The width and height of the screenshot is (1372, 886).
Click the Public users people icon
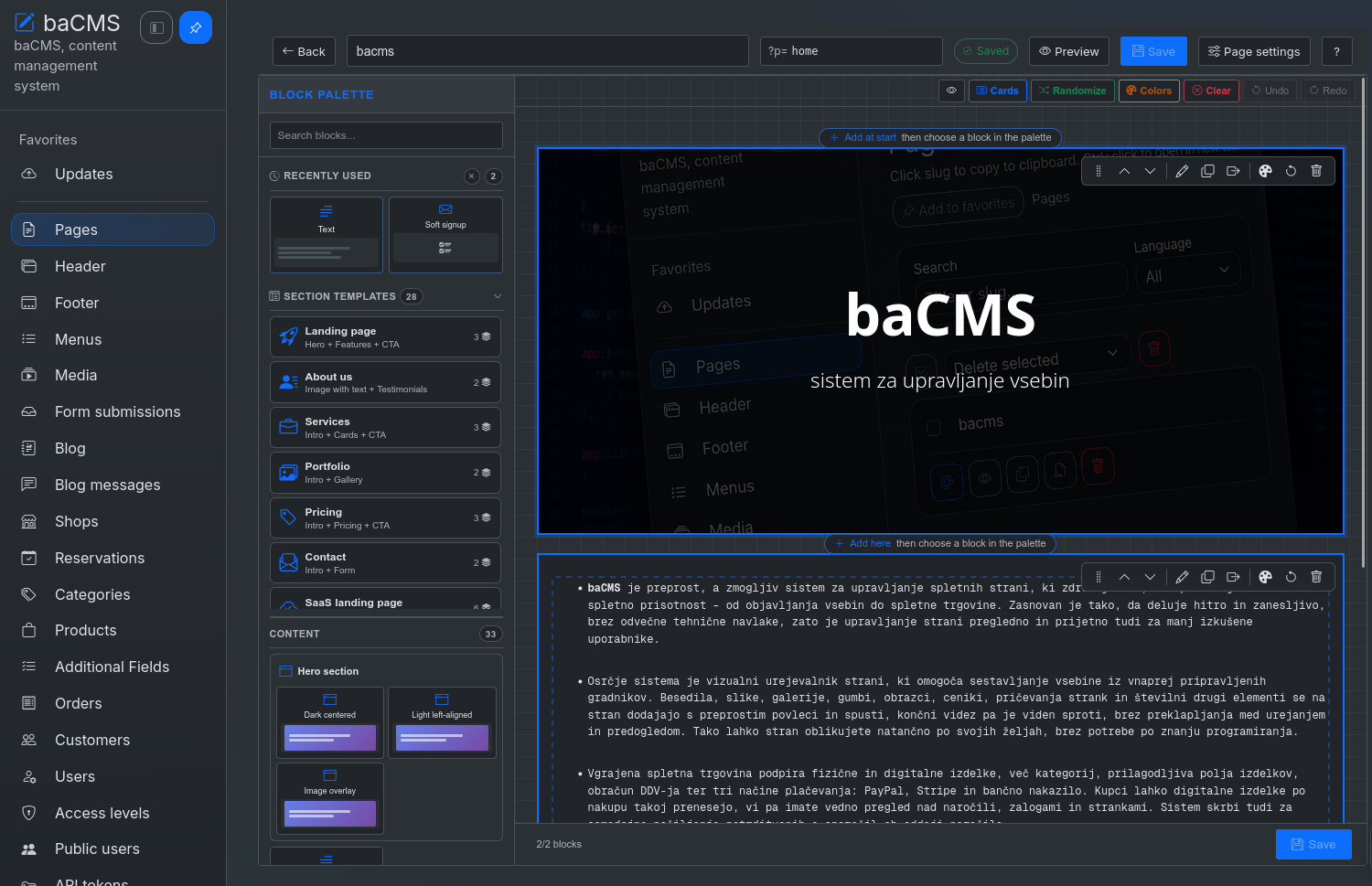(x=29, y=849)
